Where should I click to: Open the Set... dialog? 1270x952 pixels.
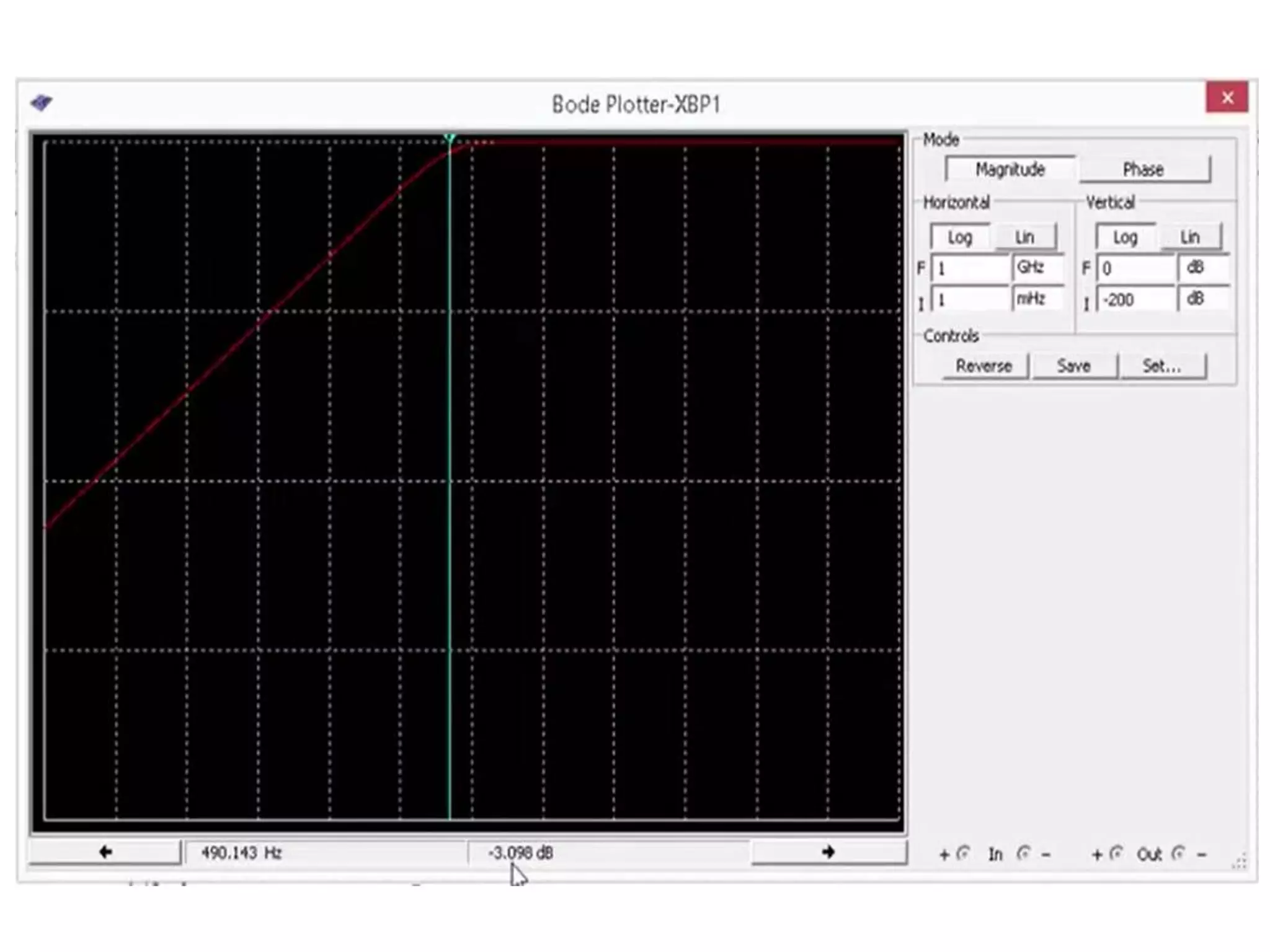click(1162, 366)
